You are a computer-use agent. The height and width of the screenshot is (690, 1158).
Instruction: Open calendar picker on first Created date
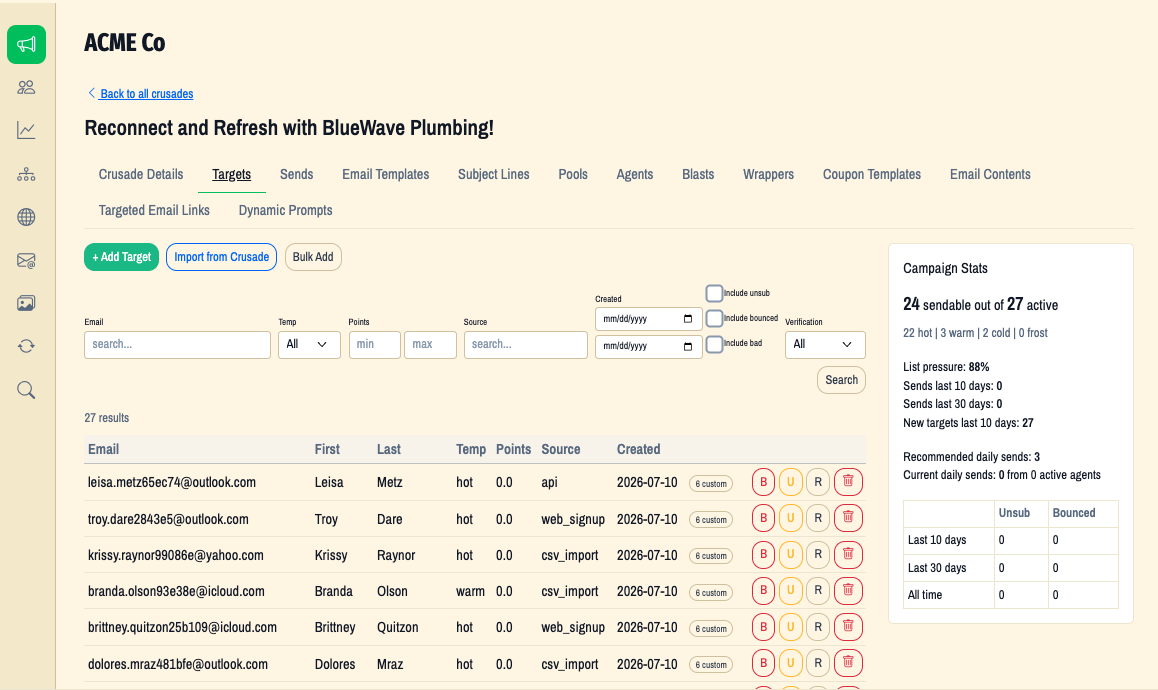click(x=688, y=319)
